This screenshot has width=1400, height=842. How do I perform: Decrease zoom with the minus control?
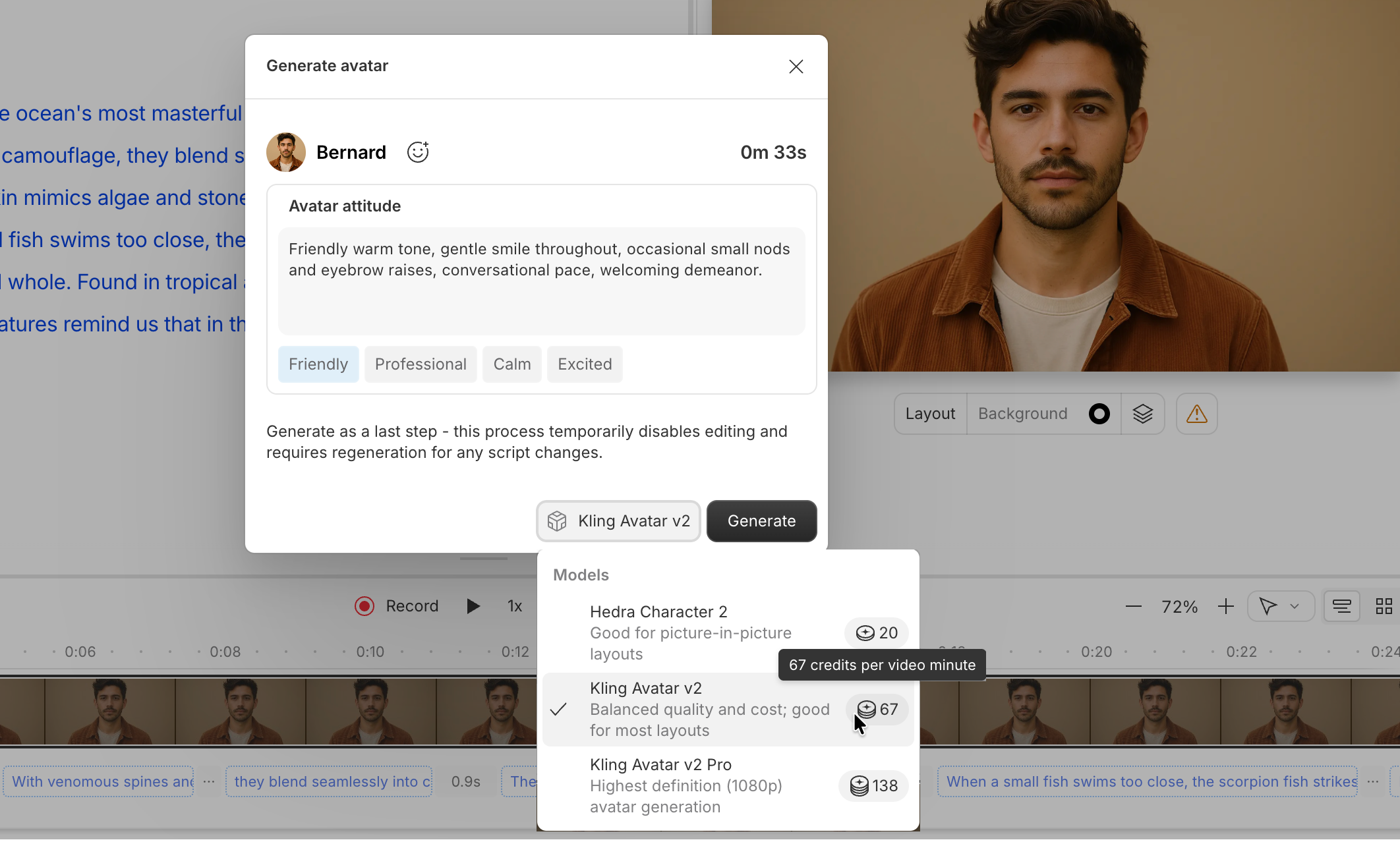pos(1133,606)
